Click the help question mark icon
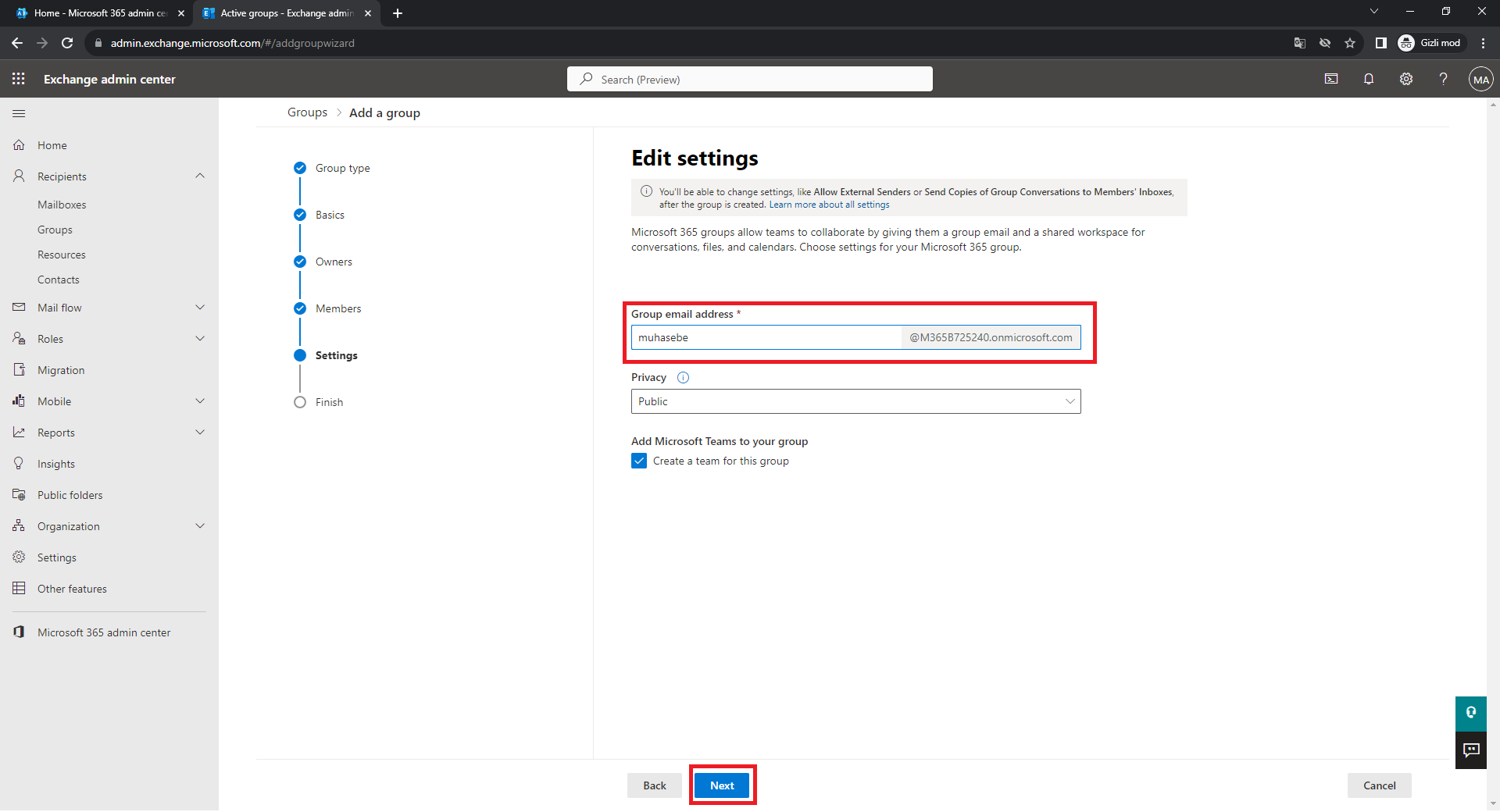The image size is (1500, 812). [1443, 79]
